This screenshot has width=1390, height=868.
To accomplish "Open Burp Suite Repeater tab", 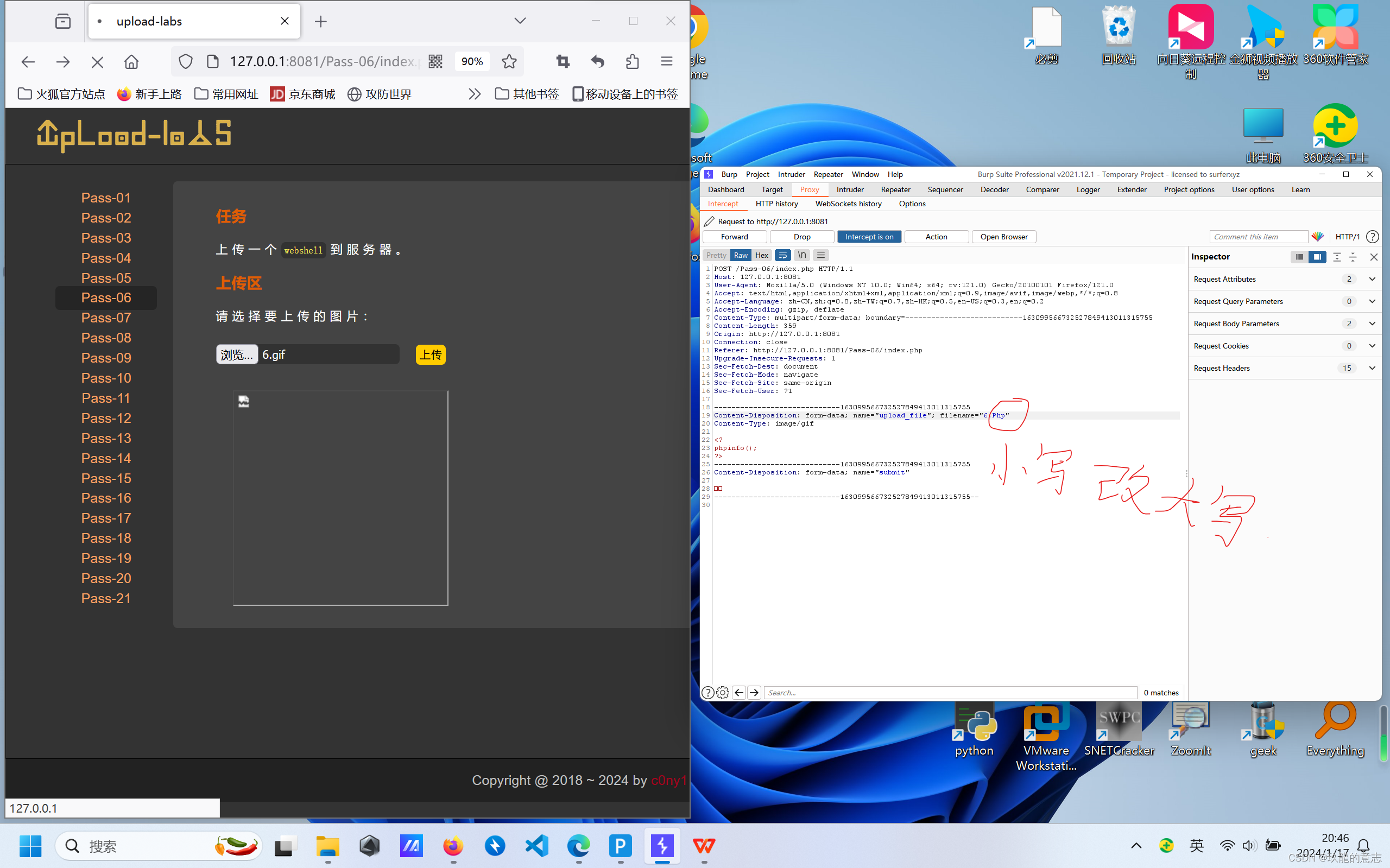I will click(x=895, y=189).
